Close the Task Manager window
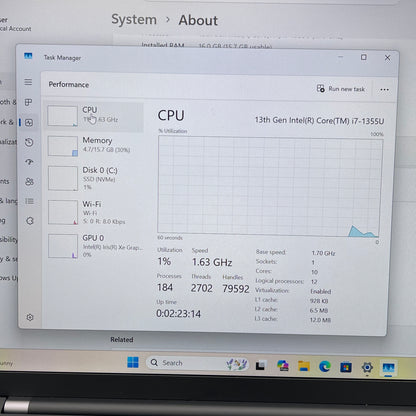Screen dimensions: 416x416 click(x=387, y=58)
